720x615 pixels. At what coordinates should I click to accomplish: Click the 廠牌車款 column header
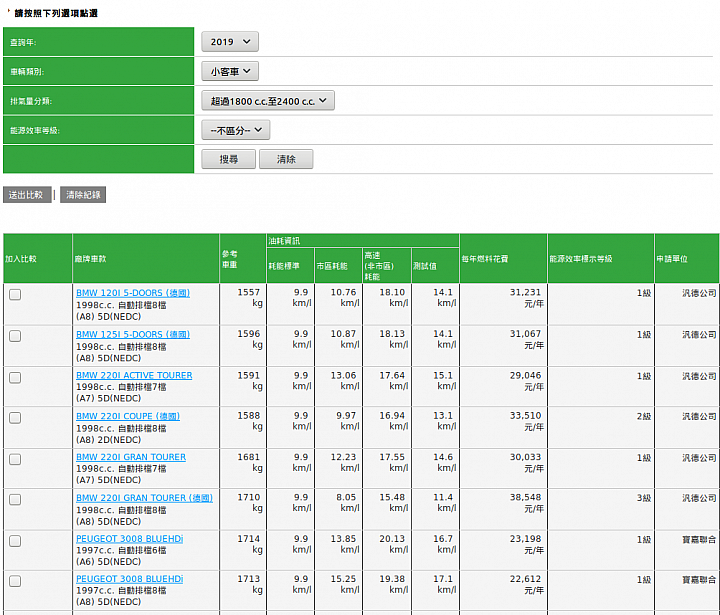click(x=146, y=259)
